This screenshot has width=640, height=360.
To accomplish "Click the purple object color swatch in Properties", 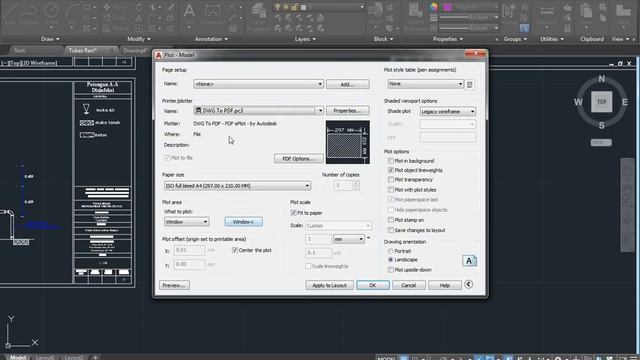I will click(447, 7).
